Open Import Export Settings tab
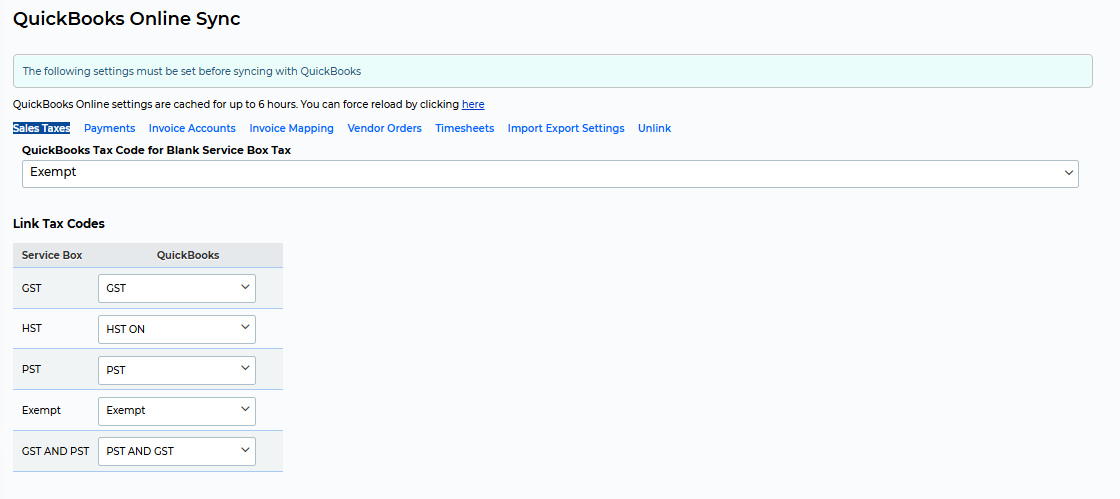Image resolution: width=1120 pixels, height=499 pixels. tap(566, 128)
